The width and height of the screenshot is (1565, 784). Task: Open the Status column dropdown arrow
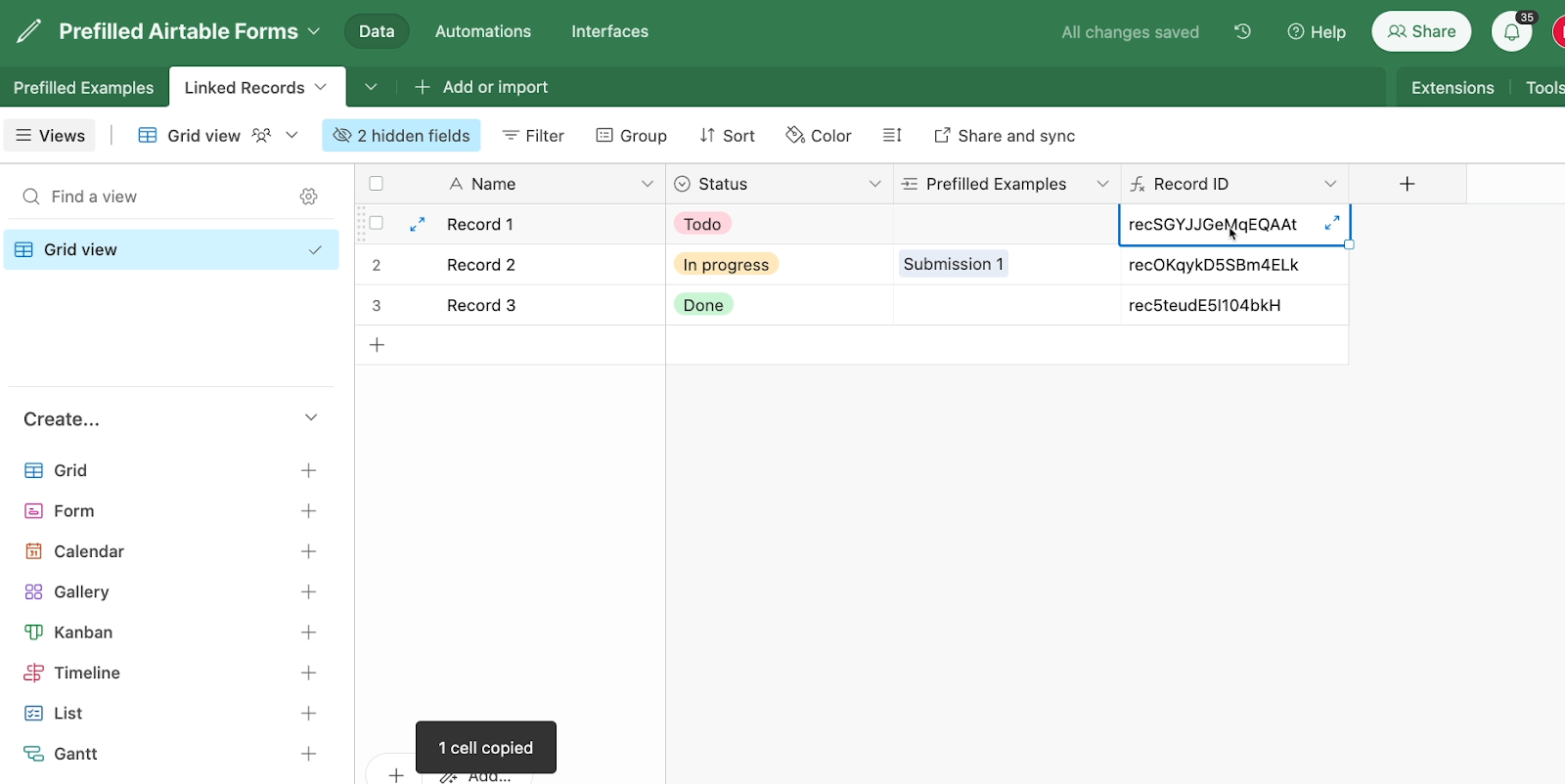[874, 184]
